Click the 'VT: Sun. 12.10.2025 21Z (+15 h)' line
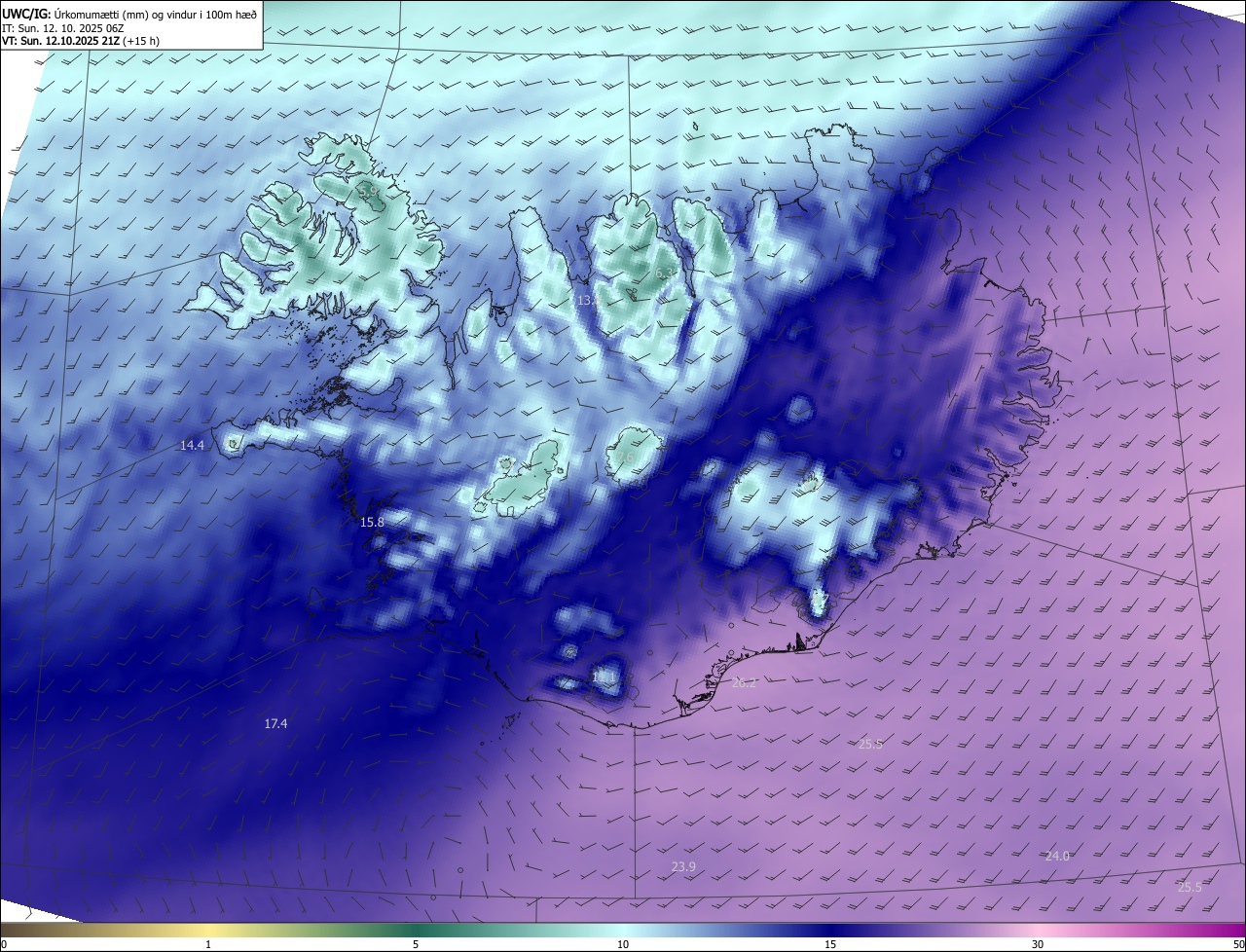 [x=81, y=41]
